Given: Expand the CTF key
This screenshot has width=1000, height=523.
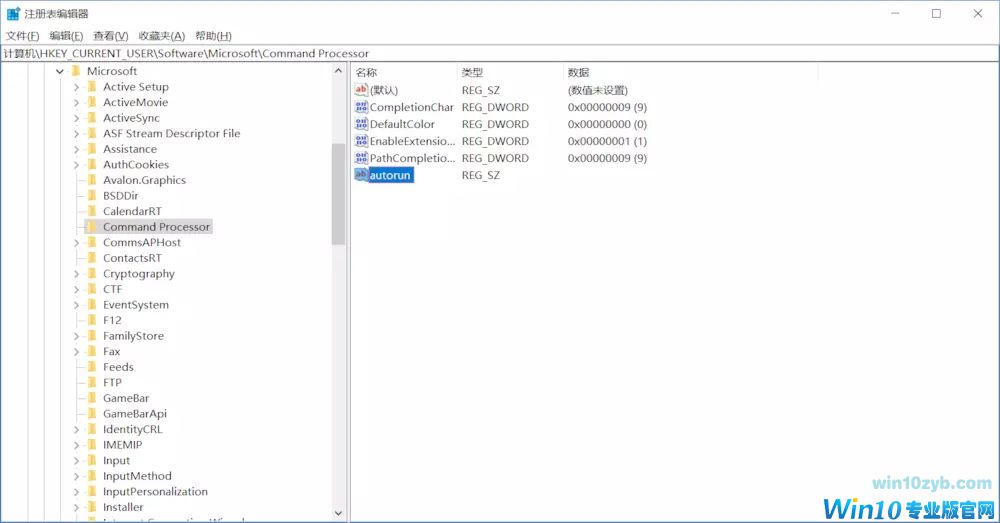Looking at the screenshot, I should point(76,289).
